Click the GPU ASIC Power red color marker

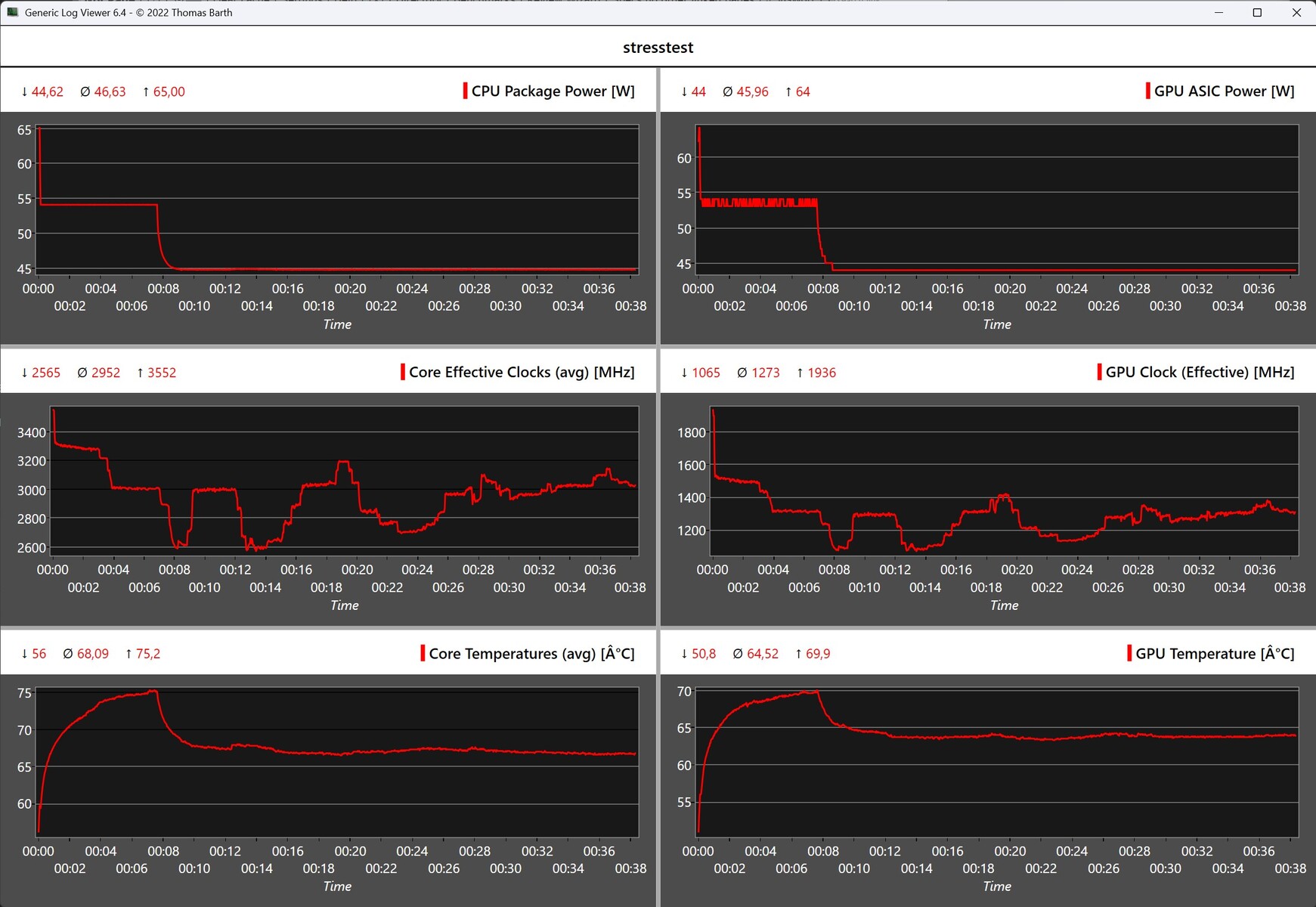[1147, 91]
